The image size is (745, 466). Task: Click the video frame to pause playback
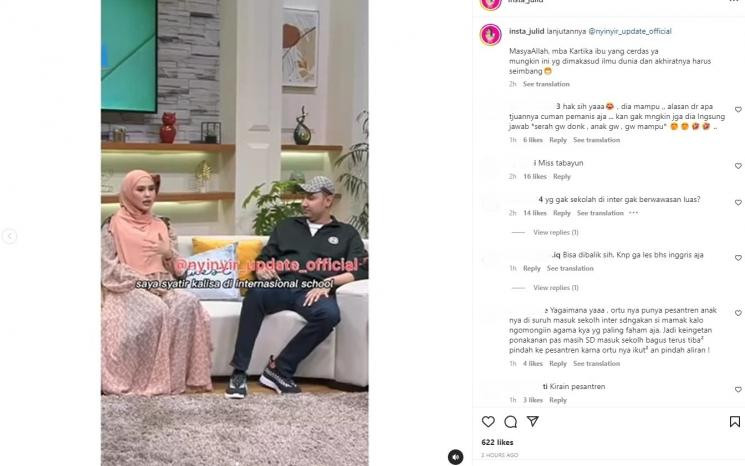234,233
